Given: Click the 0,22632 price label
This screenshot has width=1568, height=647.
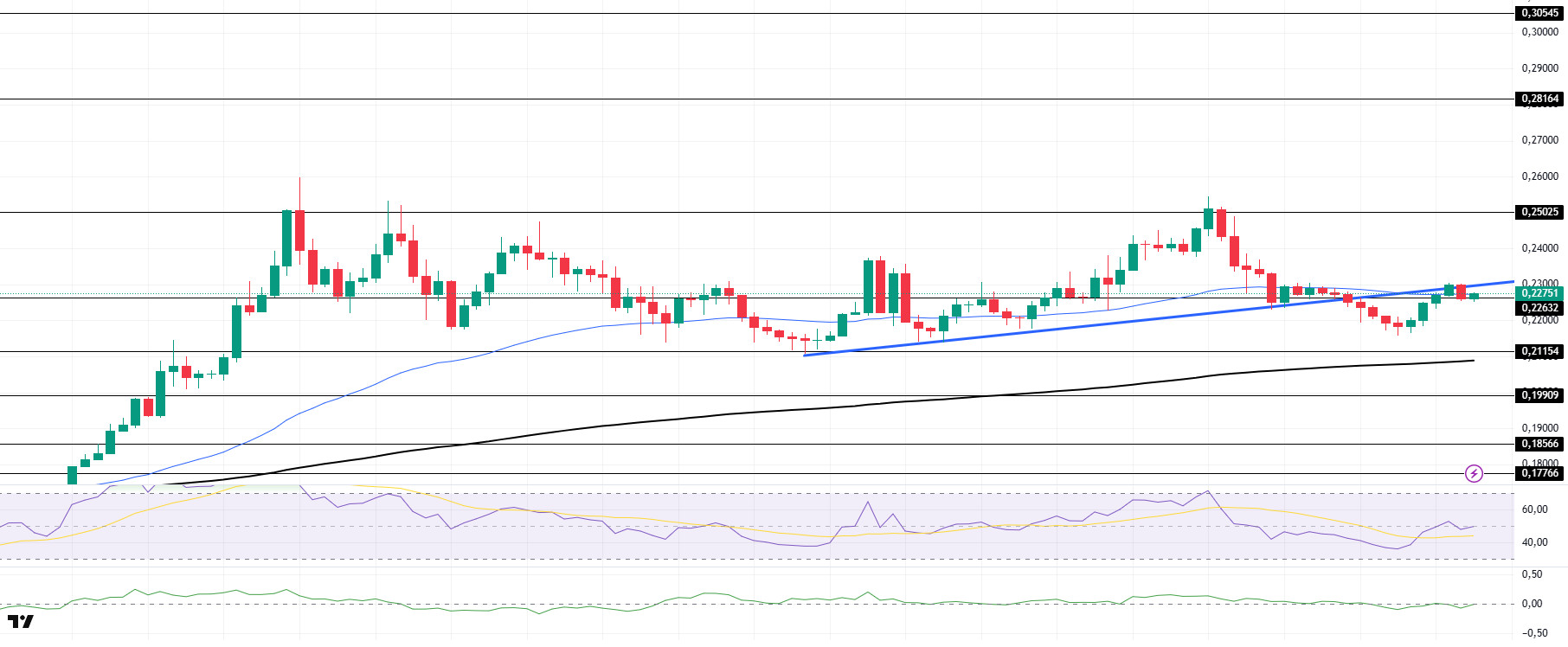Looking at the screenshot, I should [1540, 308].
